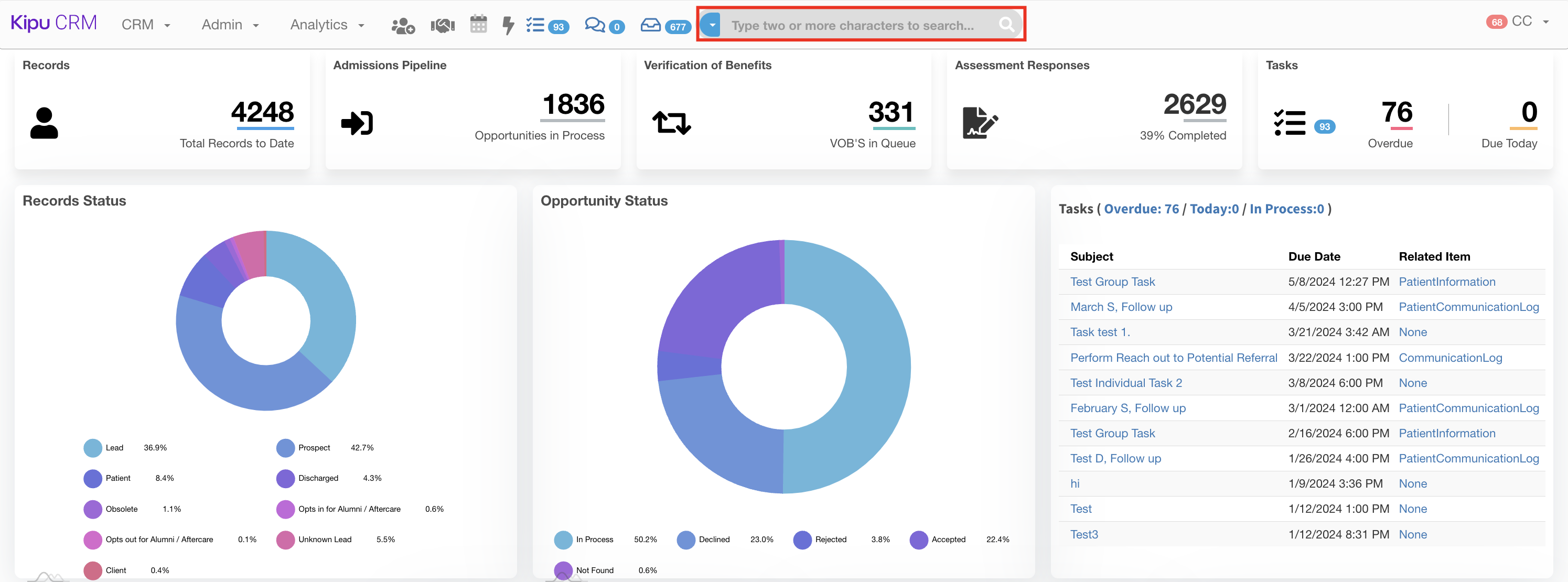Click into the global search field
The image size is (1568, 582).
point(852,26)
